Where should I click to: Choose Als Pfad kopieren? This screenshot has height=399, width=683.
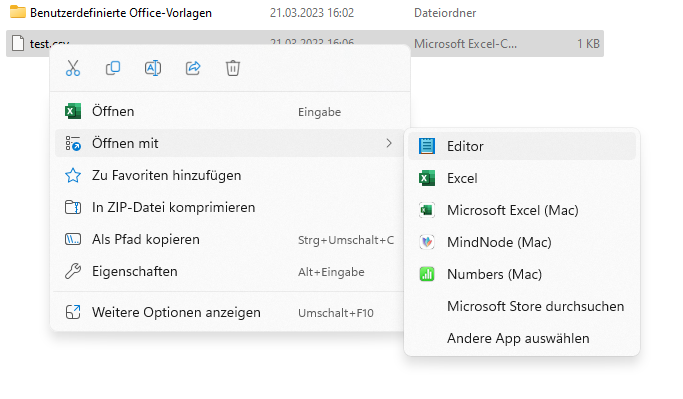coord(230,240)
